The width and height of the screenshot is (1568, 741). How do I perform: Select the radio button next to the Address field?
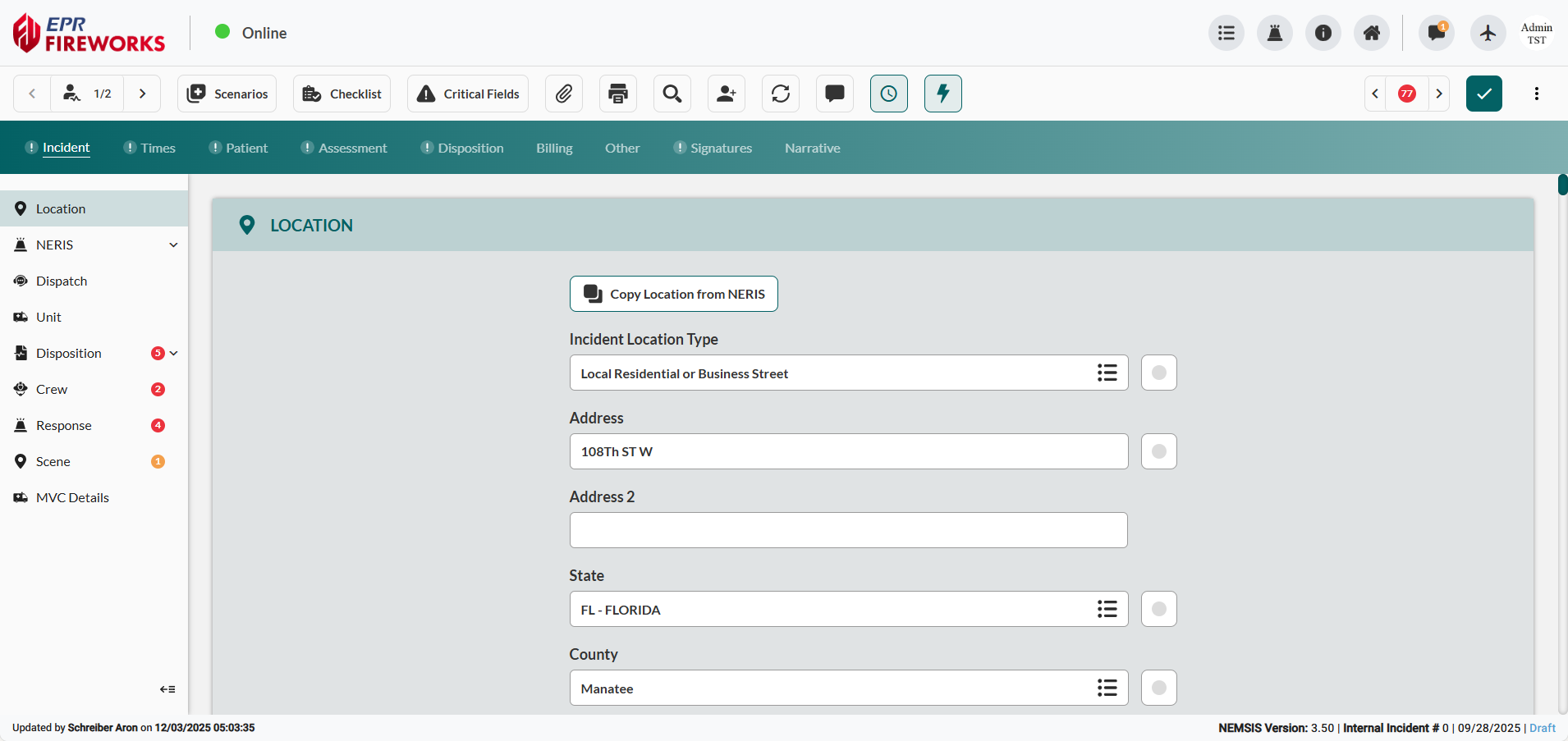(1158, 451)
